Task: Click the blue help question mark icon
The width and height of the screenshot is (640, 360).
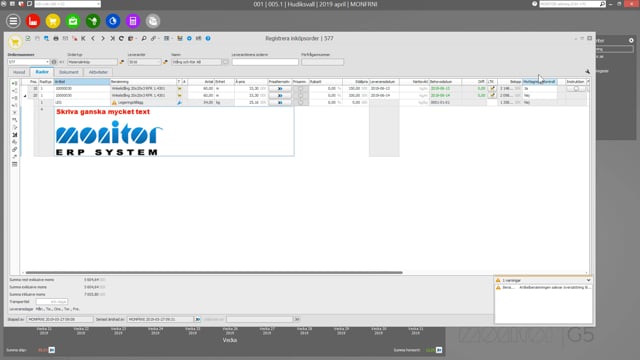Action: click(x=208, y=38)
